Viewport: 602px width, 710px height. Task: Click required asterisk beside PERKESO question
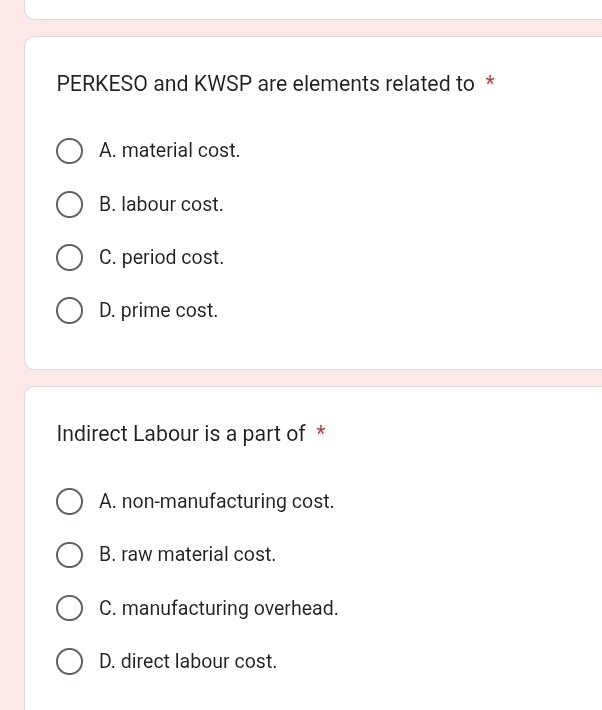(x=490, y=82)
